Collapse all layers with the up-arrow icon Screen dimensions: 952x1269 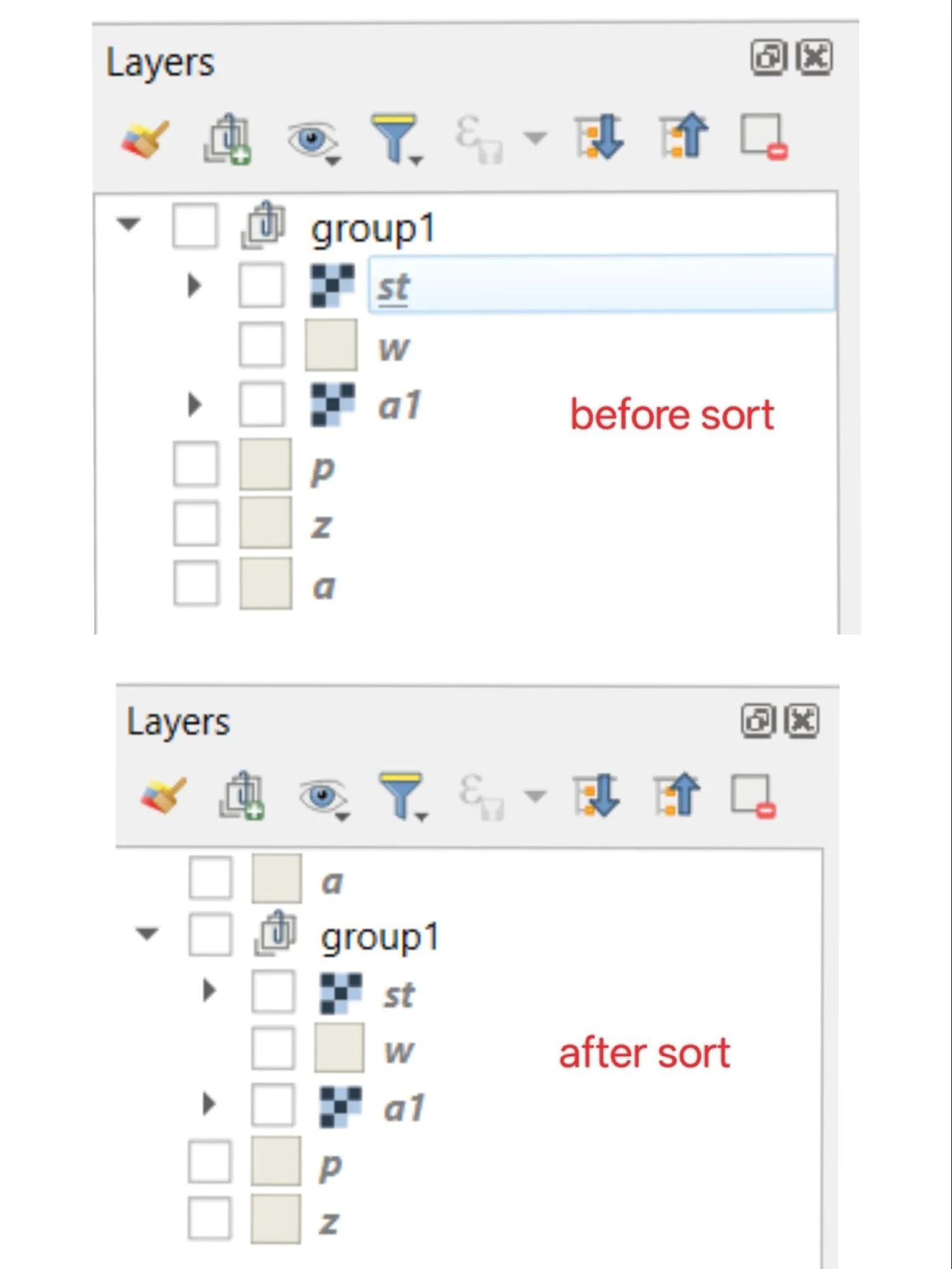[682, 135]
